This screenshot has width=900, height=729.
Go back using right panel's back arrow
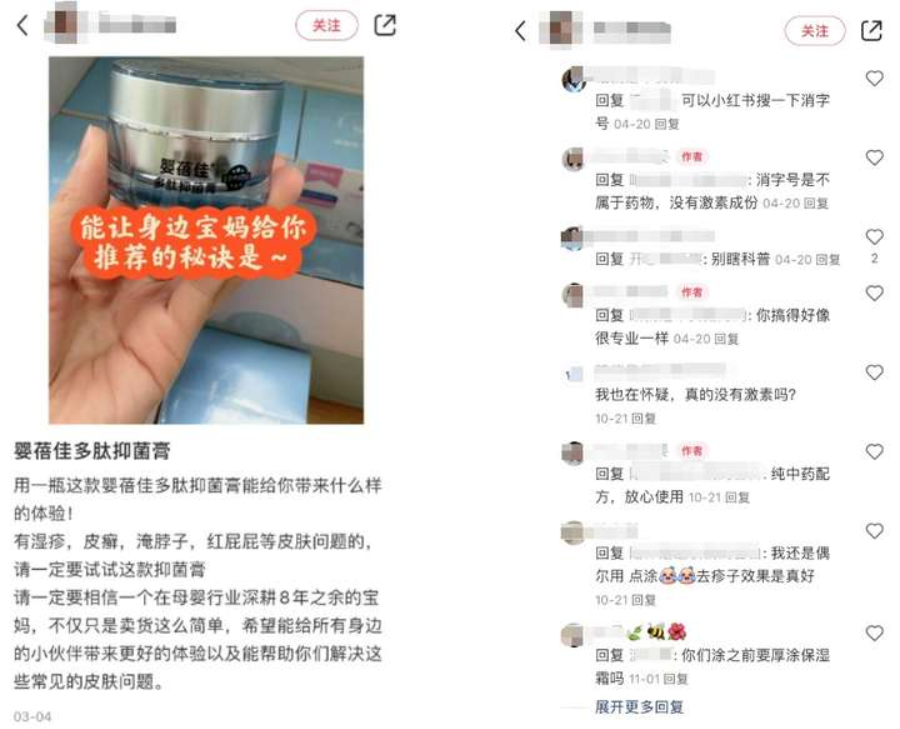520,31
